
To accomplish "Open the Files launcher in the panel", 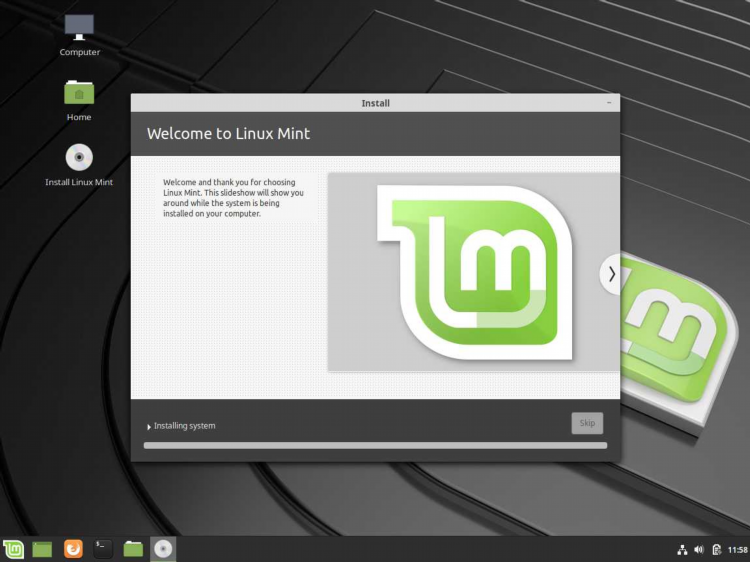I will click(x=133, y=549).
